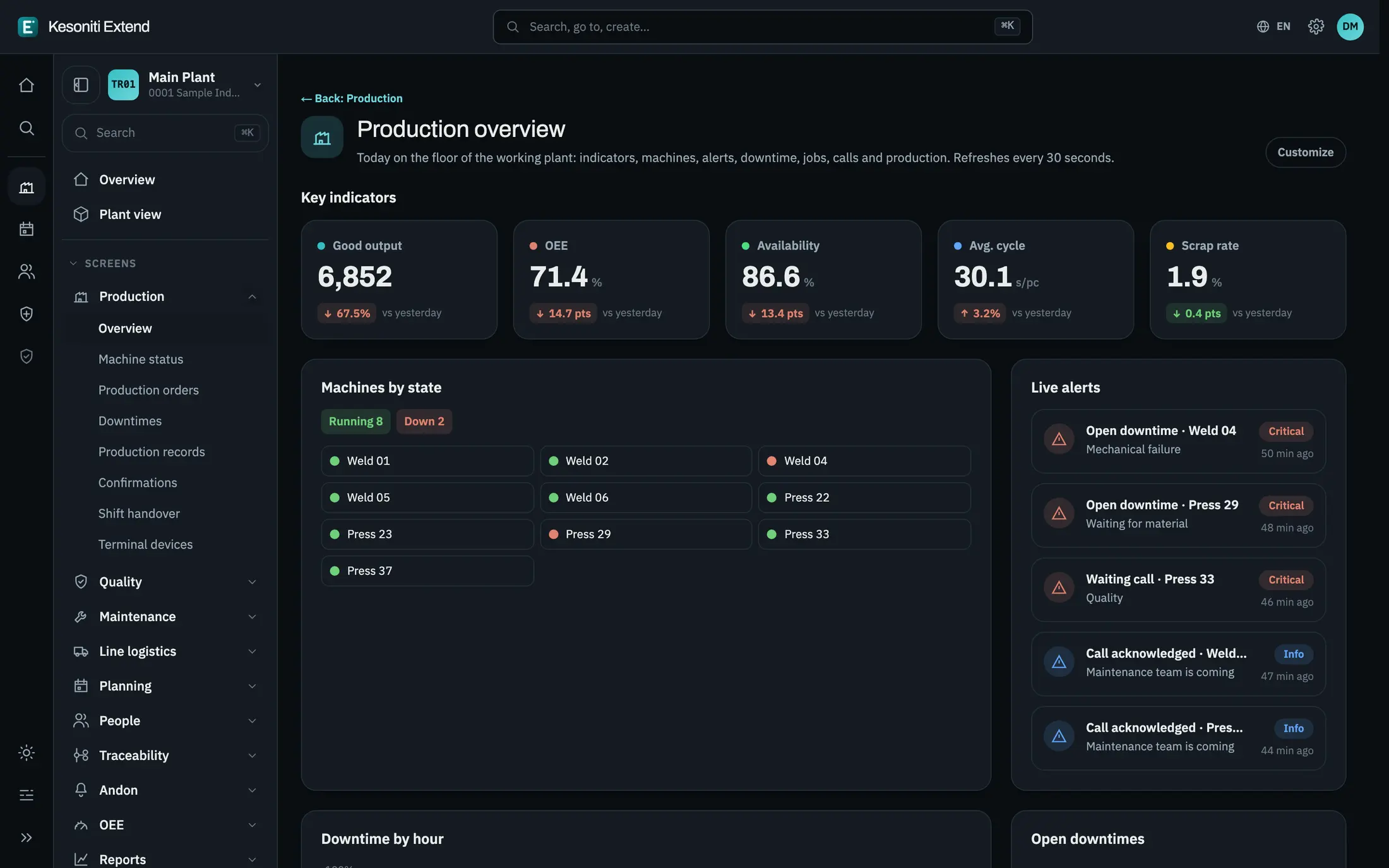Open Shift handover menu item

click(139, 513)
